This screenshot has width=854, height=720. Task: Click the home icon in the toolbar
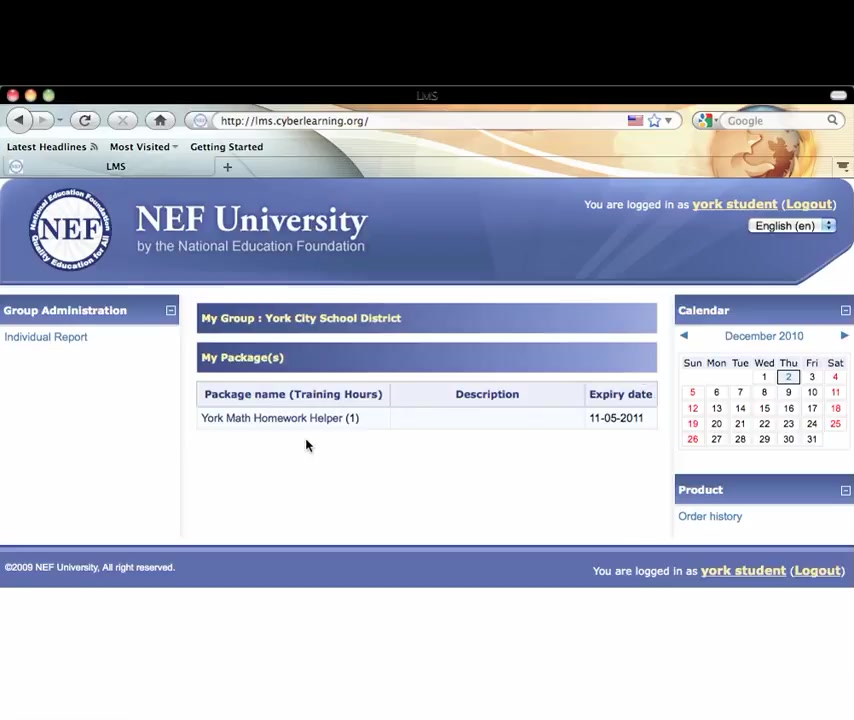(160, 120)
